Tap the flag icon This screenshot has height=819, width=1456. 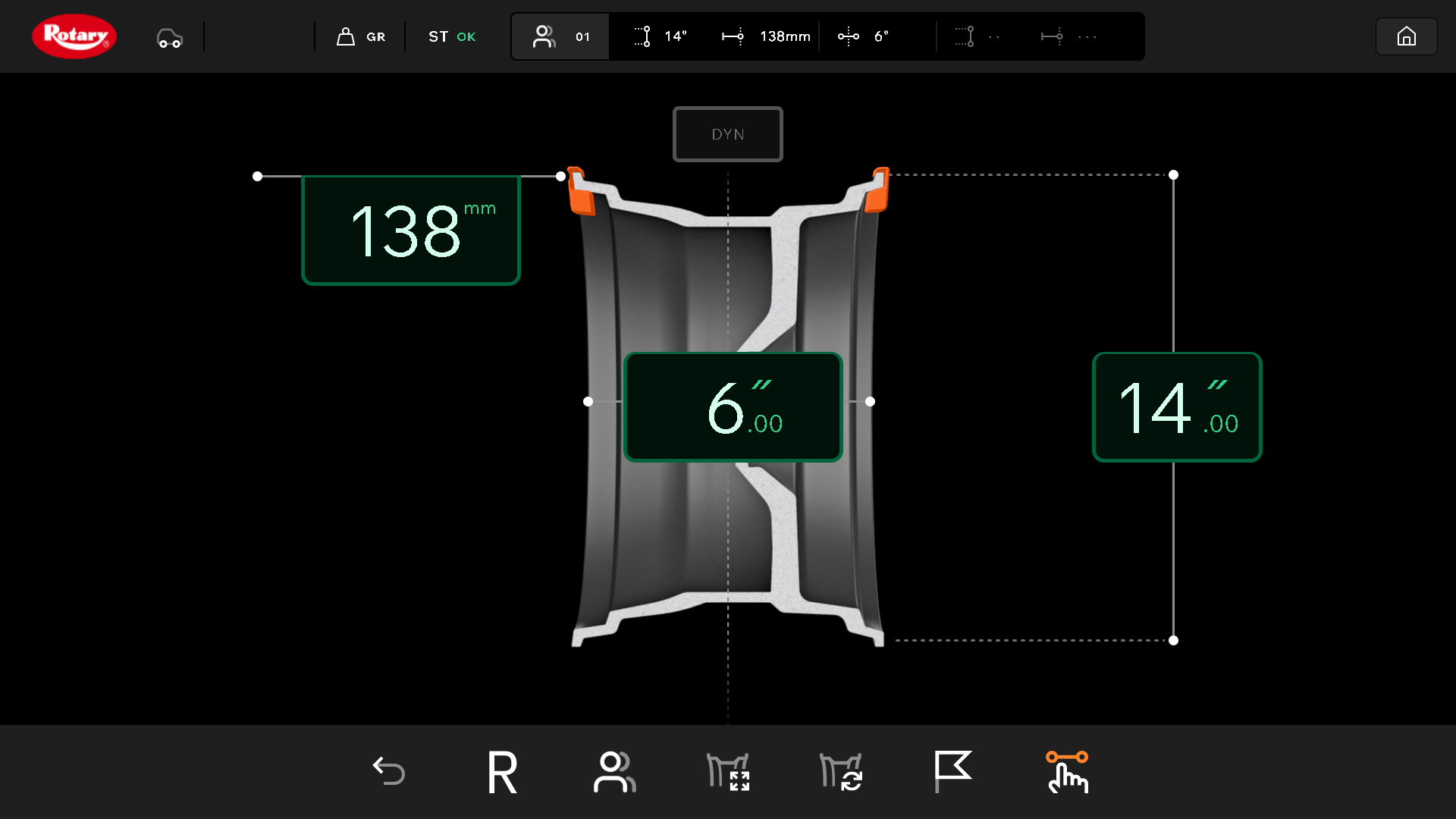[x=952, y=772]
